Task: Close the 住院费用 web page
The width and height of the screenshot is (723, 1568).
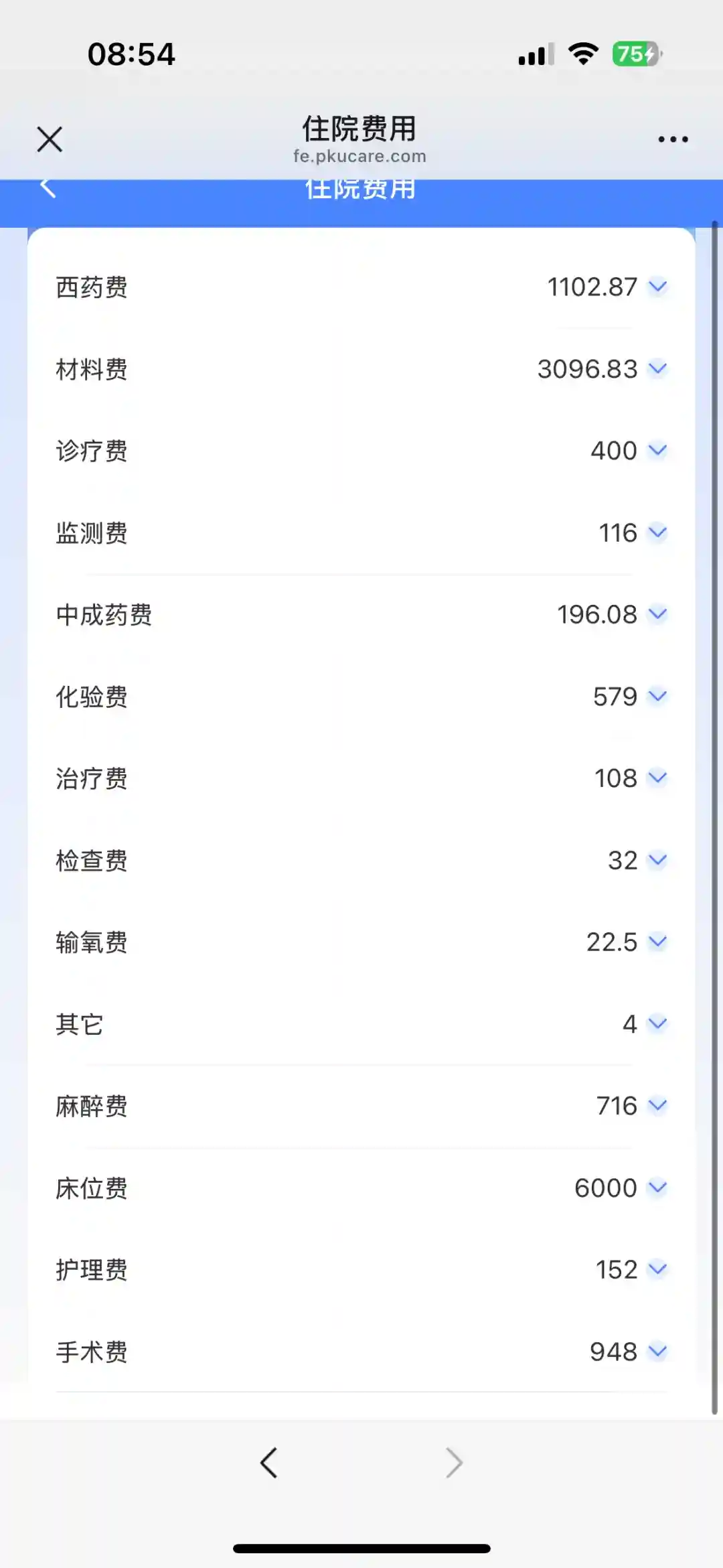Action: pyautogui.click(x=50, y=139)
